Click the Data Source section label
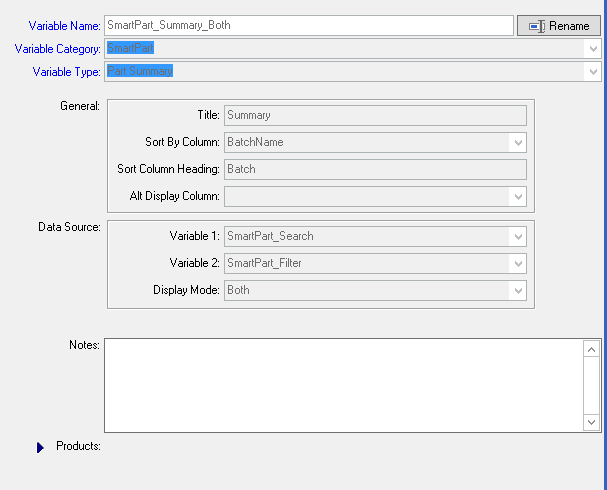Viewport: 607px width, 490px height. 69,227
